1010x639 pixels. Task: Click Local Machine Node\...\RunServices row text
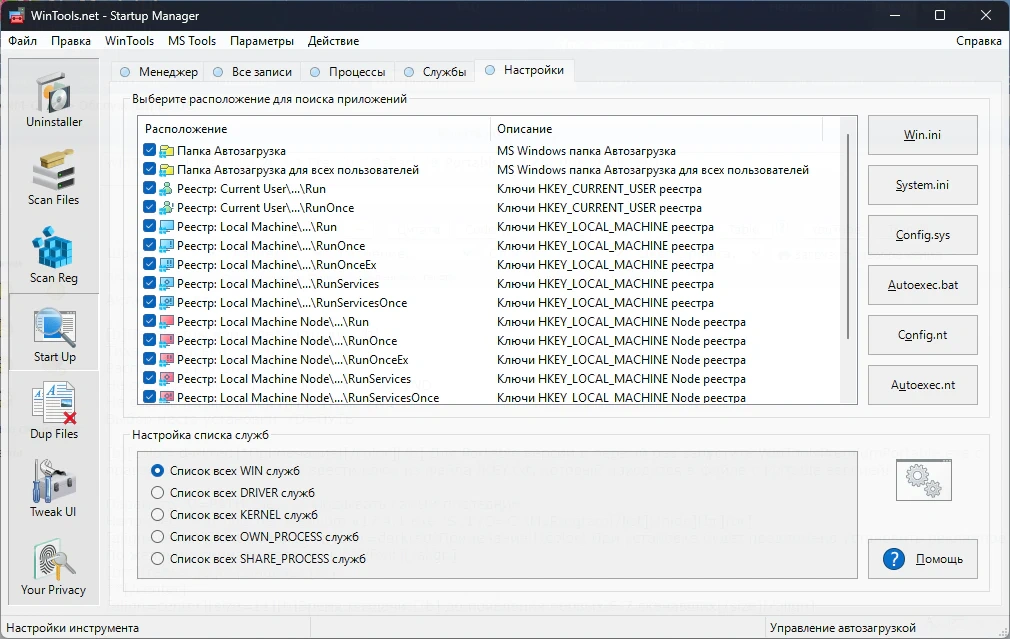(x=294, y=379)
